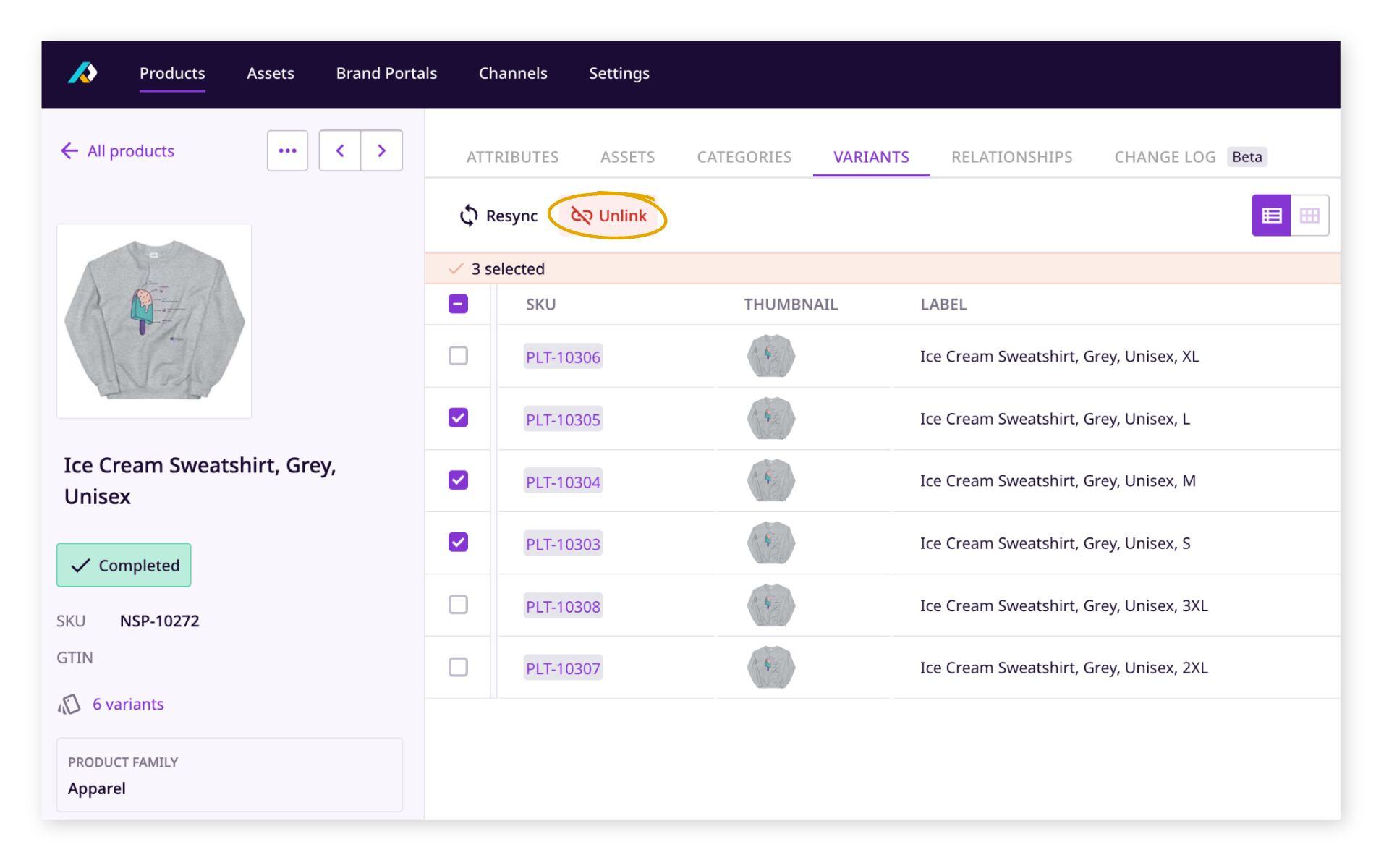Toggle the select-all header checkbox
1389x868 pixels.
click(x=458, y=304)
